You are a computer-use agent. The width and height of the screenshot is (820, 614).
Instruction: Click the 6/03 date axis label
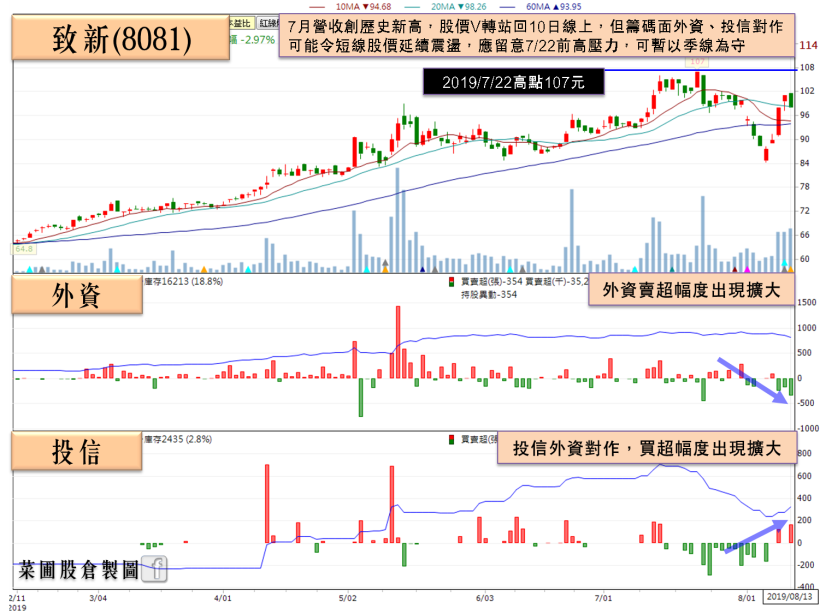click(x=485, y=598)
